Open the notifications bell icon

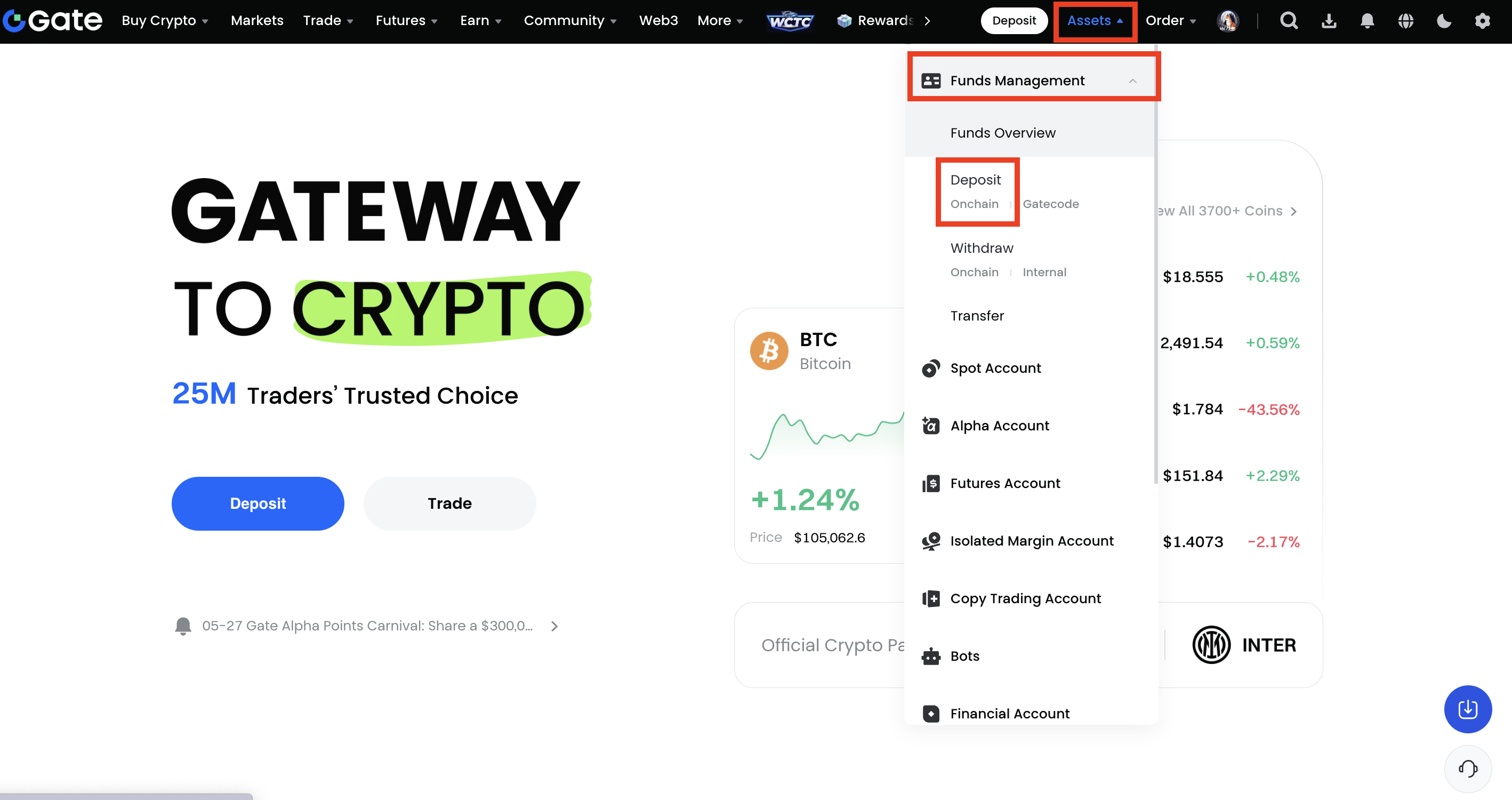coord(1367,21)
